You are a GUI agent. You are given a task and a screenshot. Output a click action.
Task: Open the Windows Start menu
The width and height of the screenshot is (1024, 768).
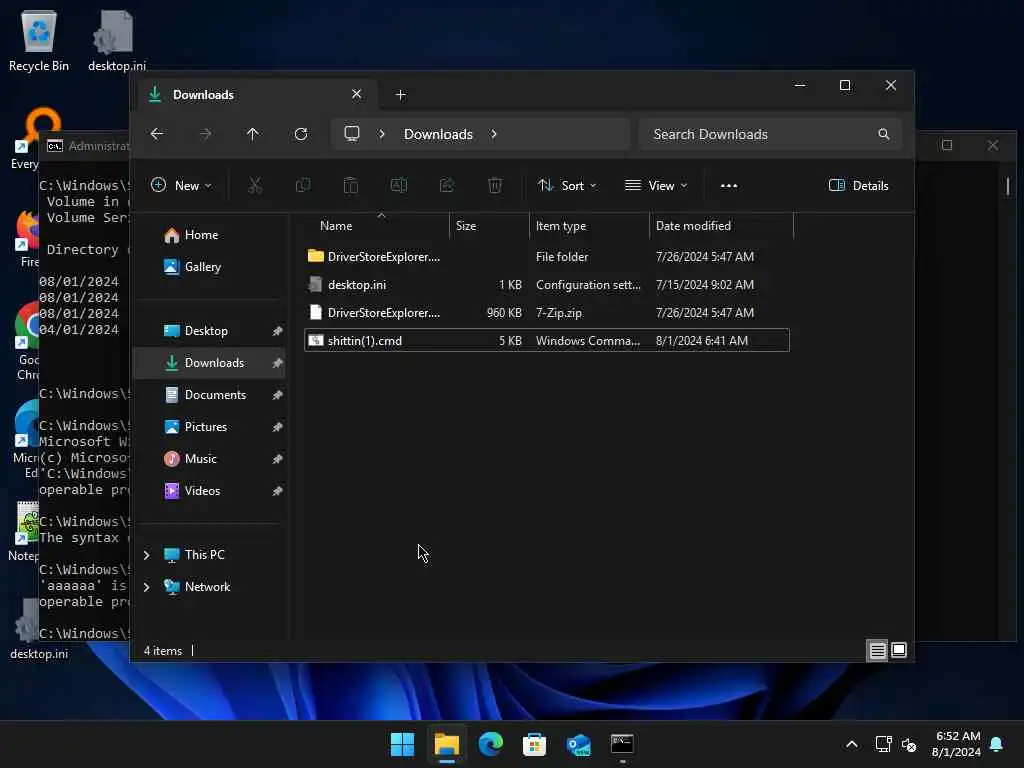tap(402, 744)
